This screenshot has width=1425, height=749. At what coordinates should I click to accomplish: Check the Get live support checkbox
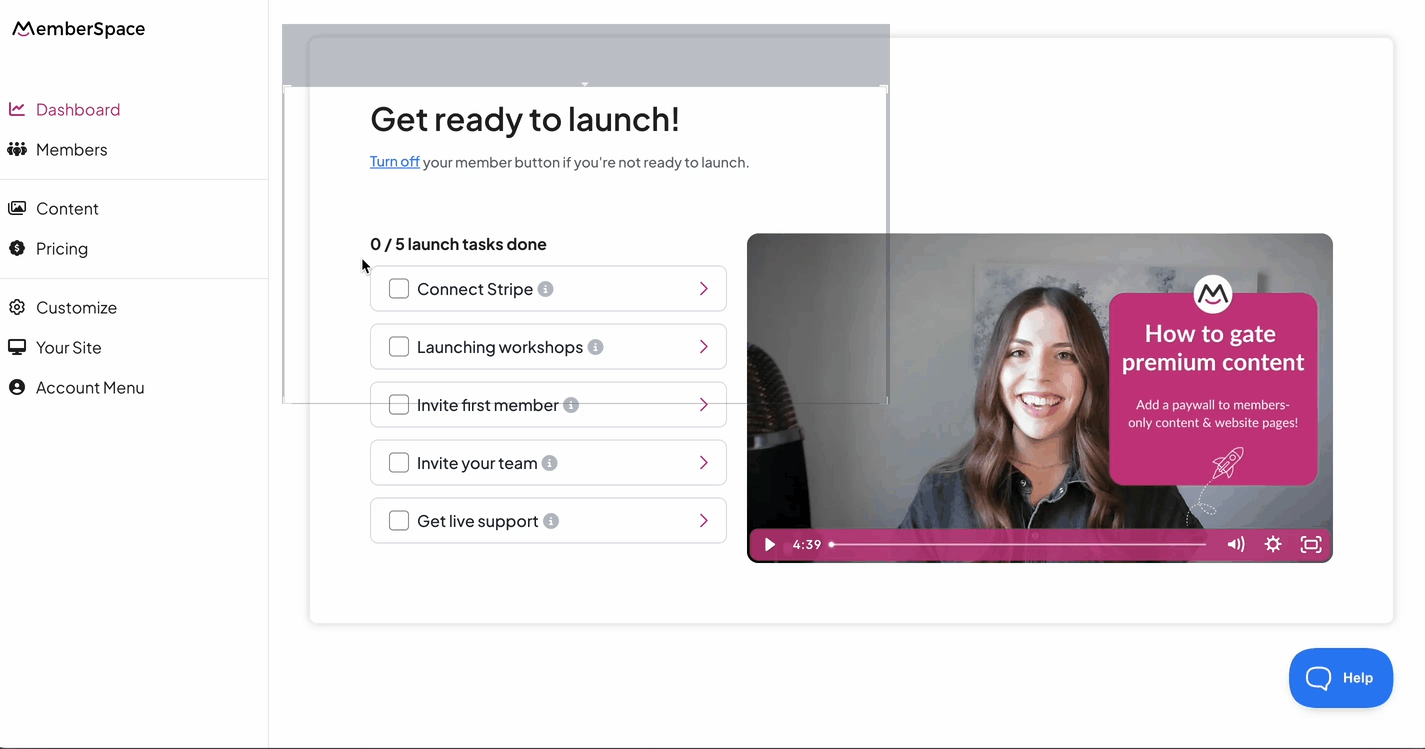tap(399, 521)
